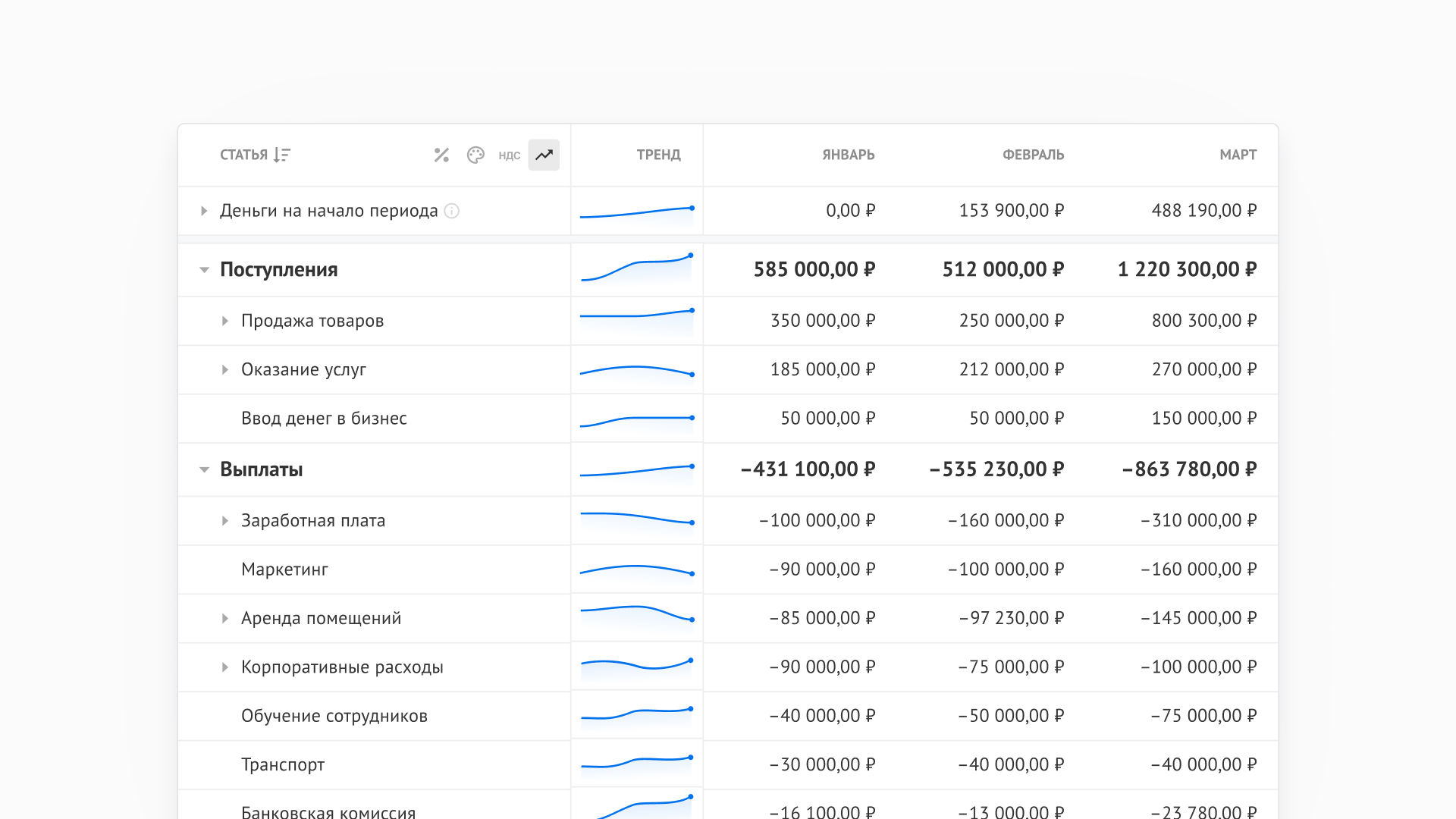Click the 212 000,00 ₽ cell
This screenshot has height=819, width=1456.
pos(1012,369)
